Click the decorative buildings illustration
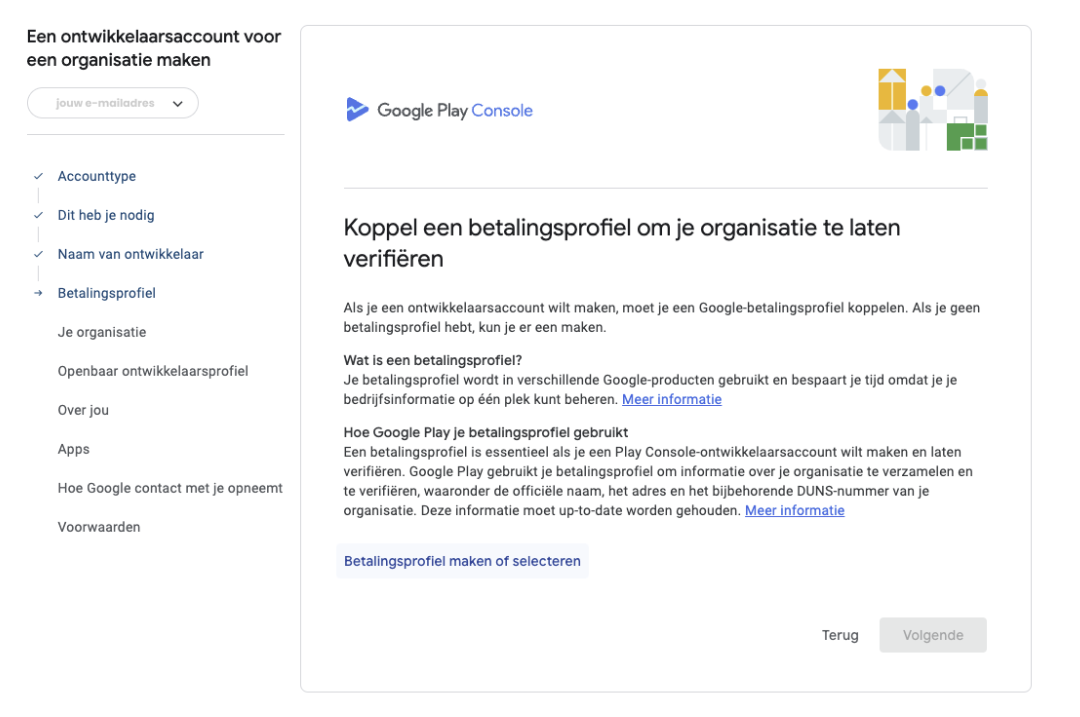 [x=933, y=110]
